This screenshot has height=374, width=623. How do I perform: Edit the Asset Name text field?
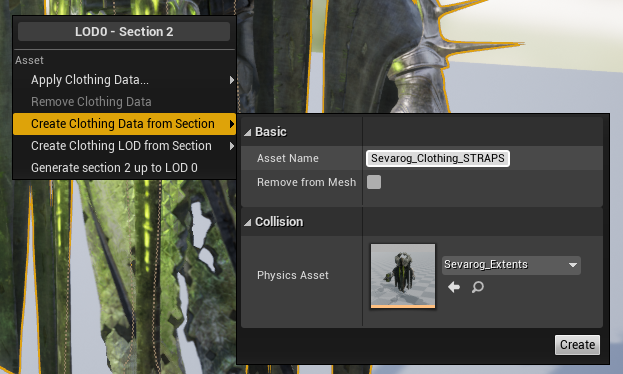pyautogui.click(x=437, y=158)
